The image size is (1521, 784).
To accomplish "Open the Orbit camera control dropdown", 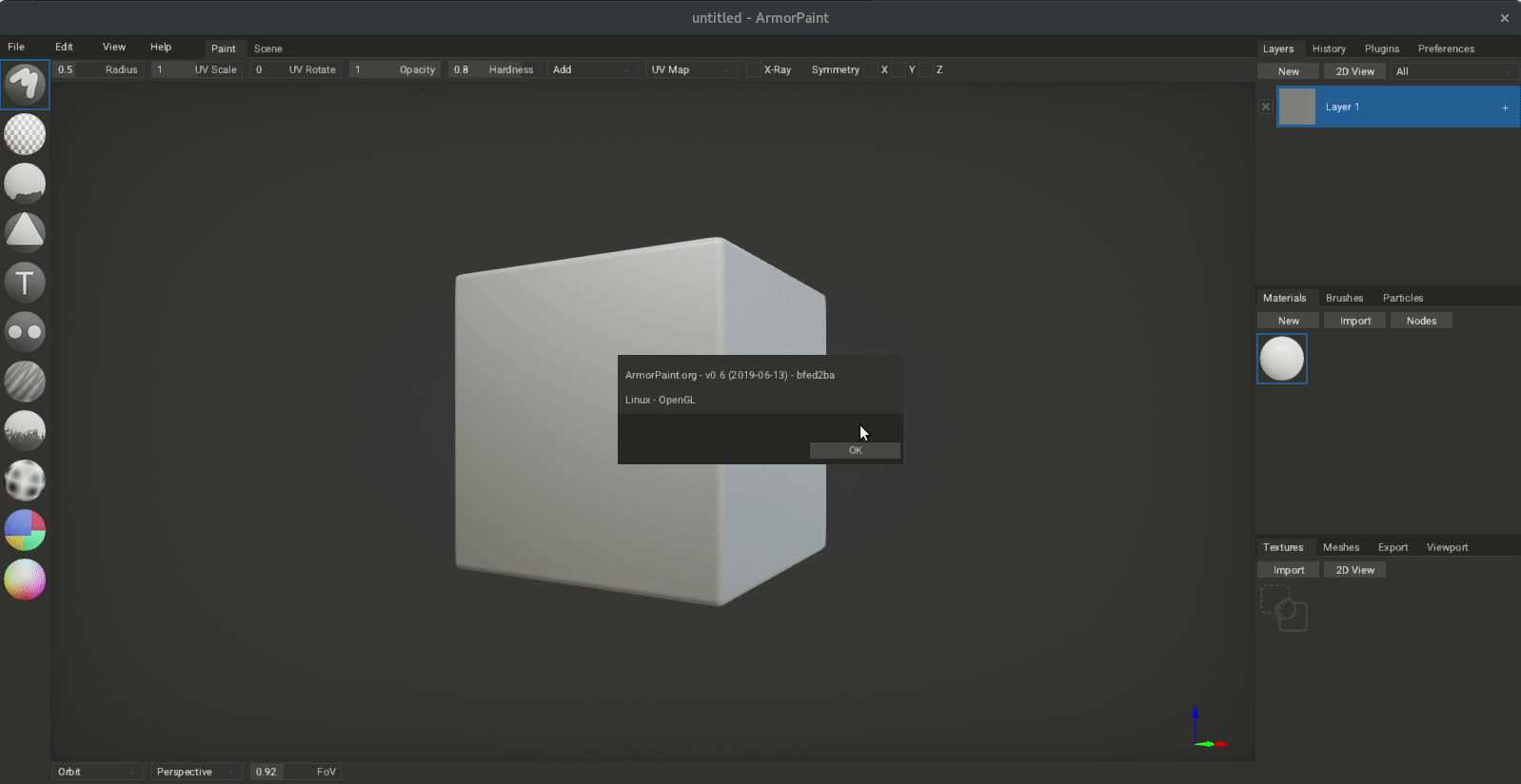I will (98, 772).
